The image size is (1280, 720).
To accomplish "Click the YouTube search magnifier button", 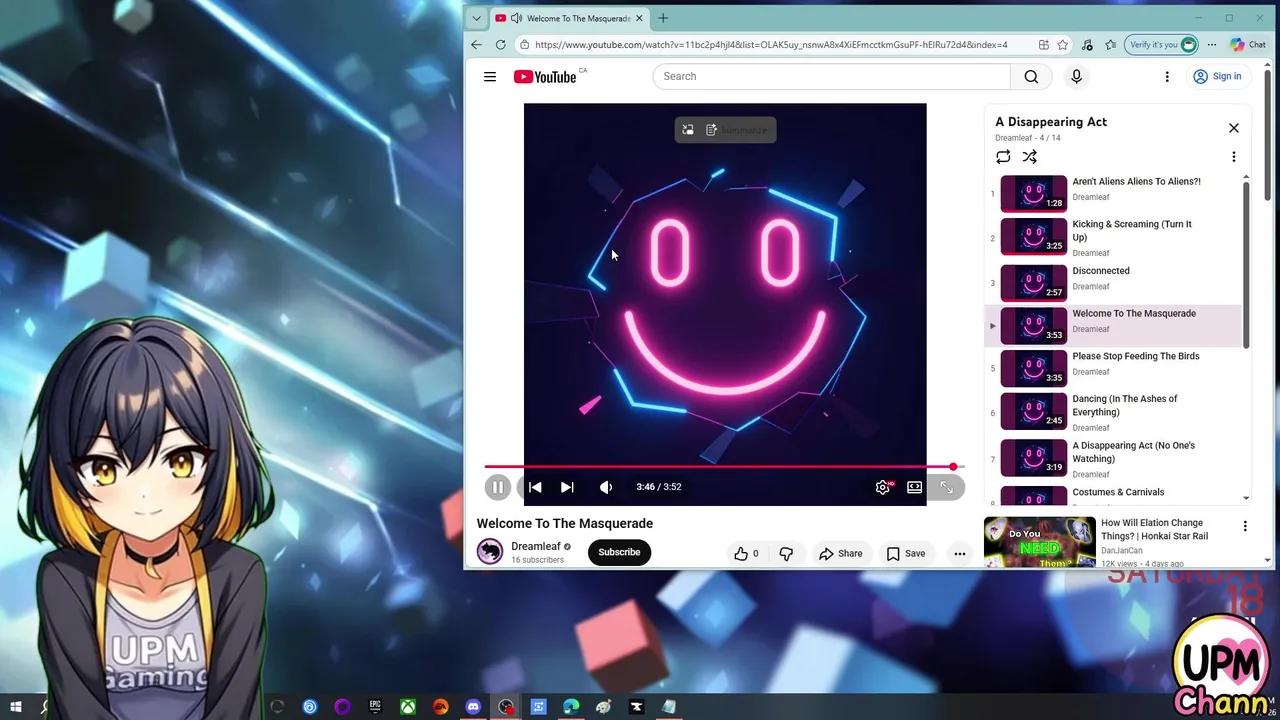I will [1031, 77].
